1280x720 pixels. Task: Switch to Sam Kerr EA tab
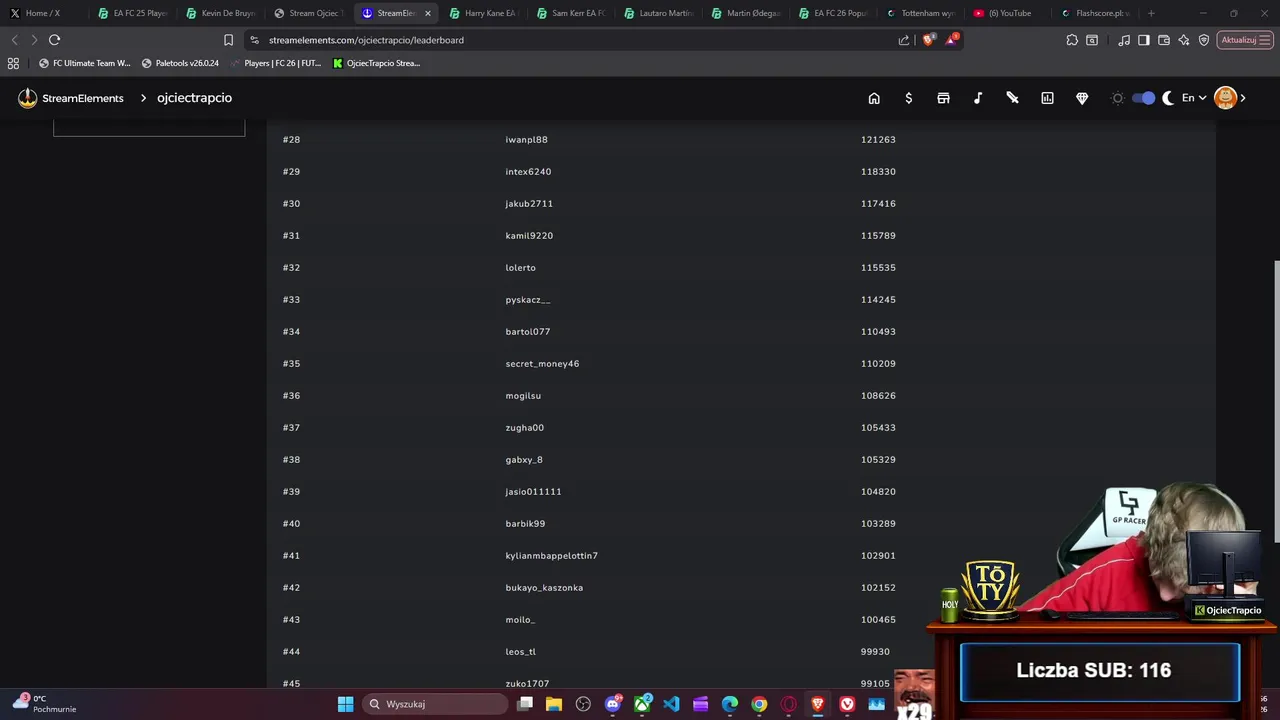(573, 13)
